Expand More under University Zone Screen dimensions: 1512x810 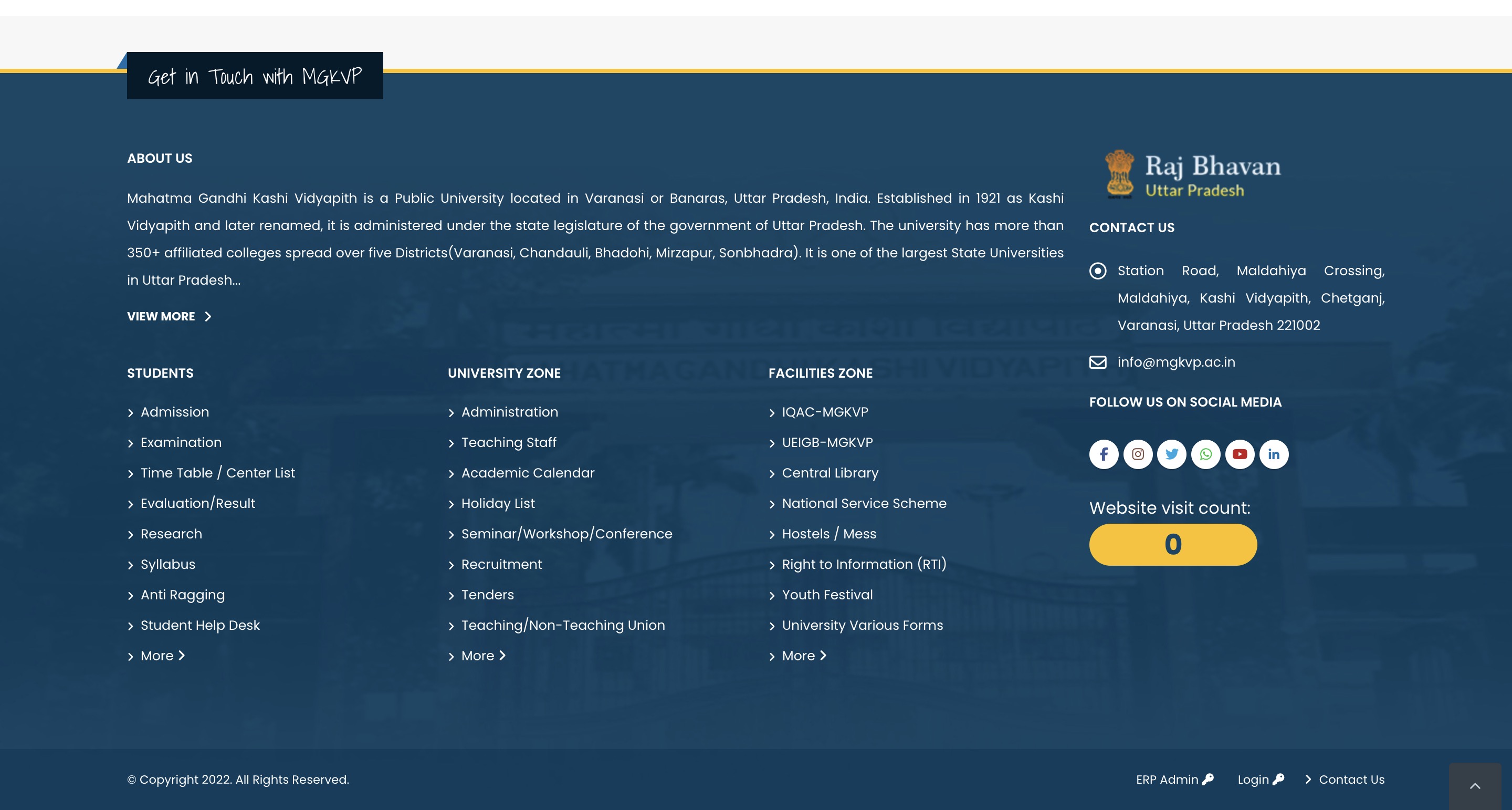[478, 656]
